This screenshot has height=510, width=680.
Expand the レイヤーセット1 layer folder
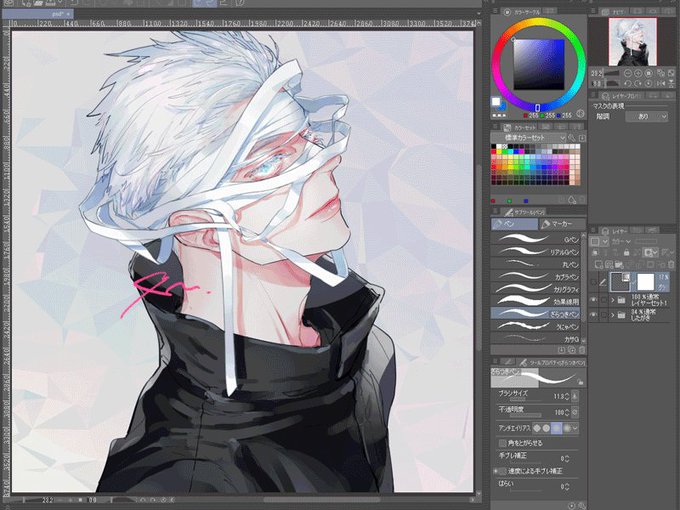613,300
